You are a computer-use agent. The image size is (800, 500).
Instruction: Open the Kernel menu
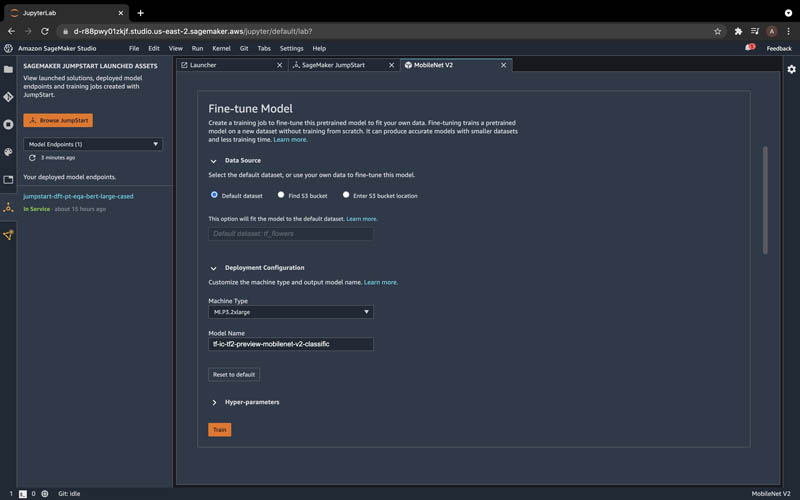(x=221, y=48)
